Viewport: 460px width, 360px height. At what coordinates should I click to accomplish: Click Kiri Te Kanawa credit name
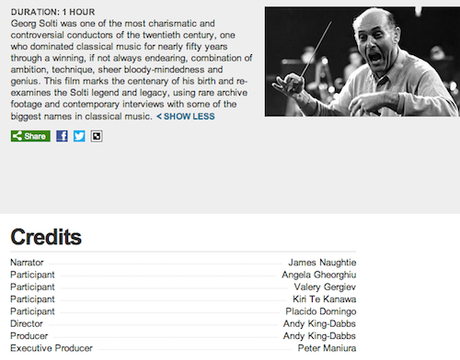click(x=324, y=299)
